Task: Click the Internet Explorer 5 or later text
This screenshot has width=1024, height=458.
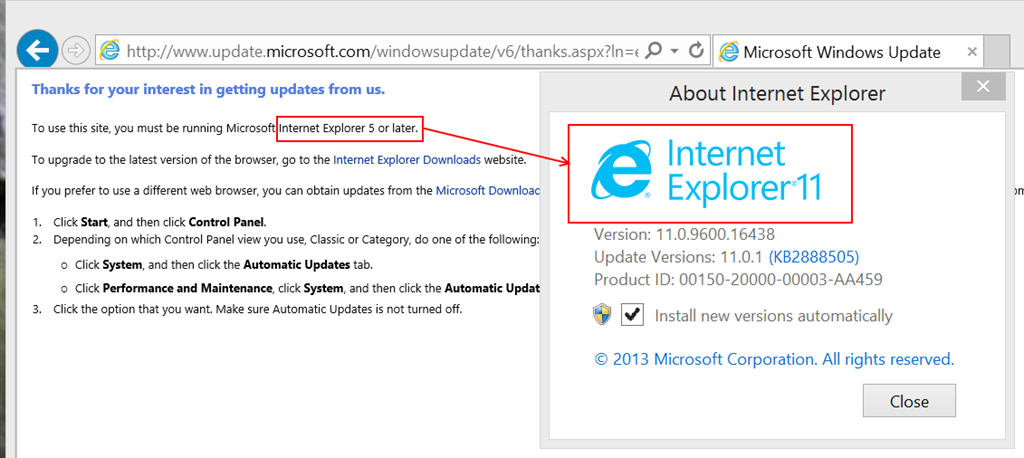Action: (349, 129)
